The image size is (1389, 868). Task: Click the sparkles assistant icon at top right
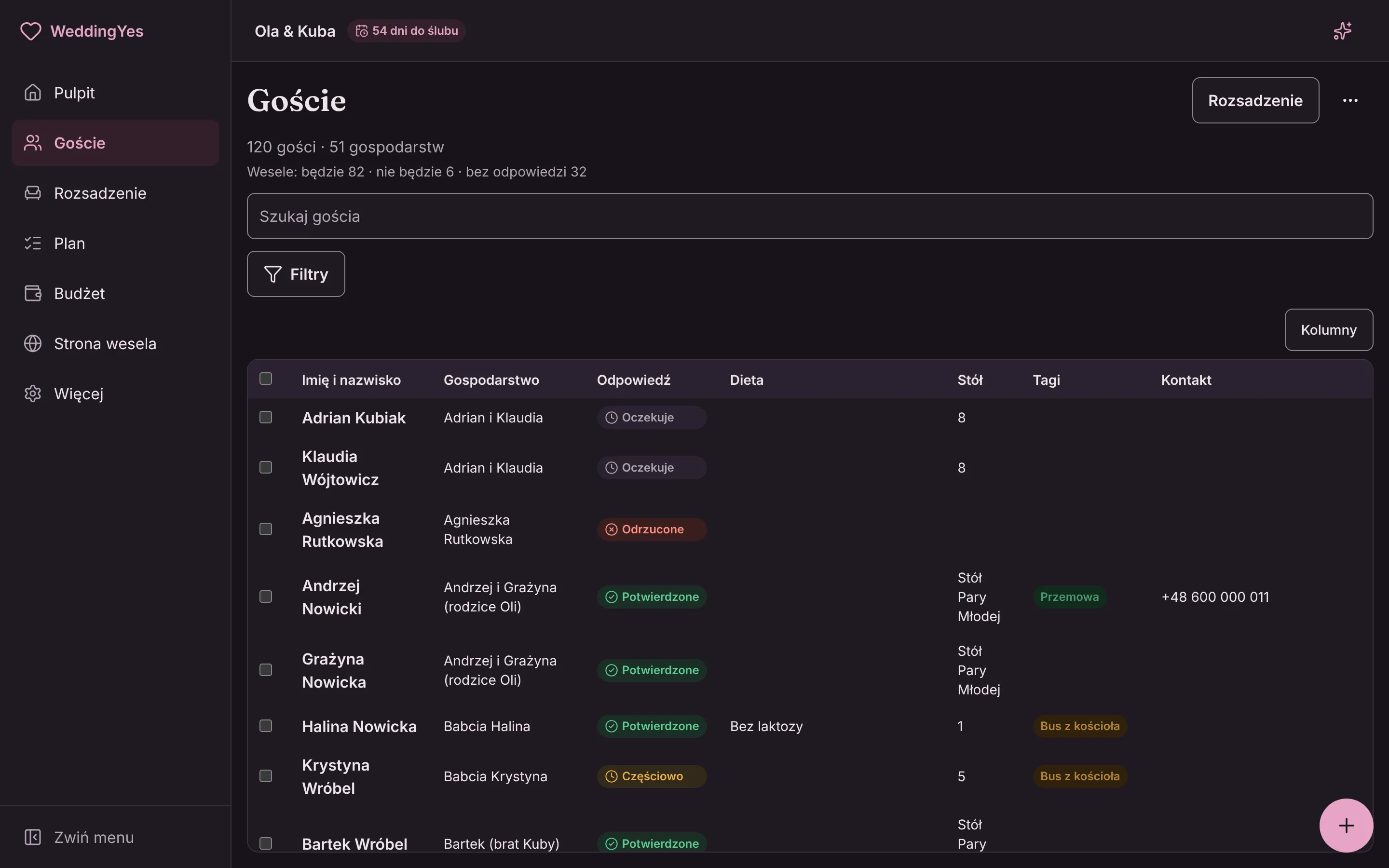1342,31
